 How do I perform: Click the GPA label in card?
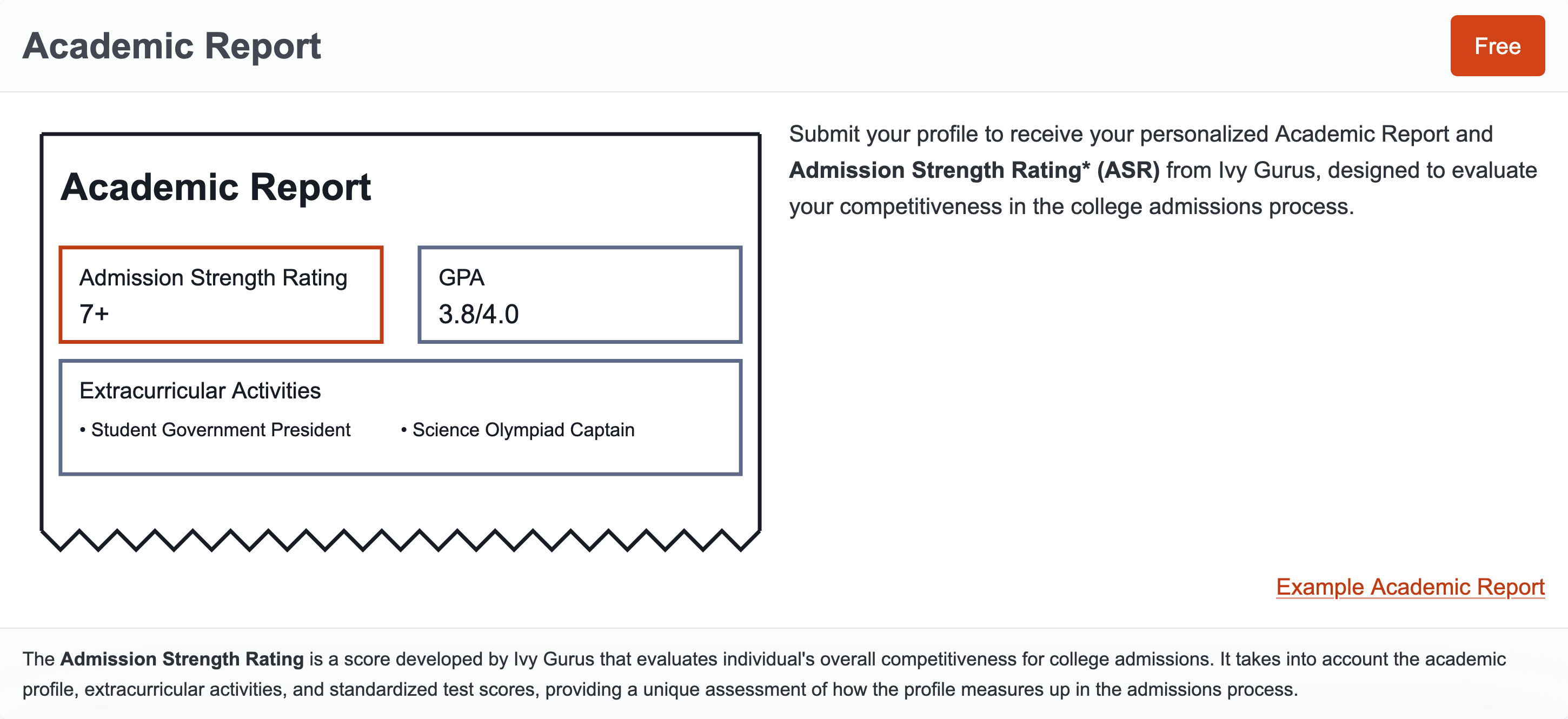pyautogui.click(x=461, y=278)
